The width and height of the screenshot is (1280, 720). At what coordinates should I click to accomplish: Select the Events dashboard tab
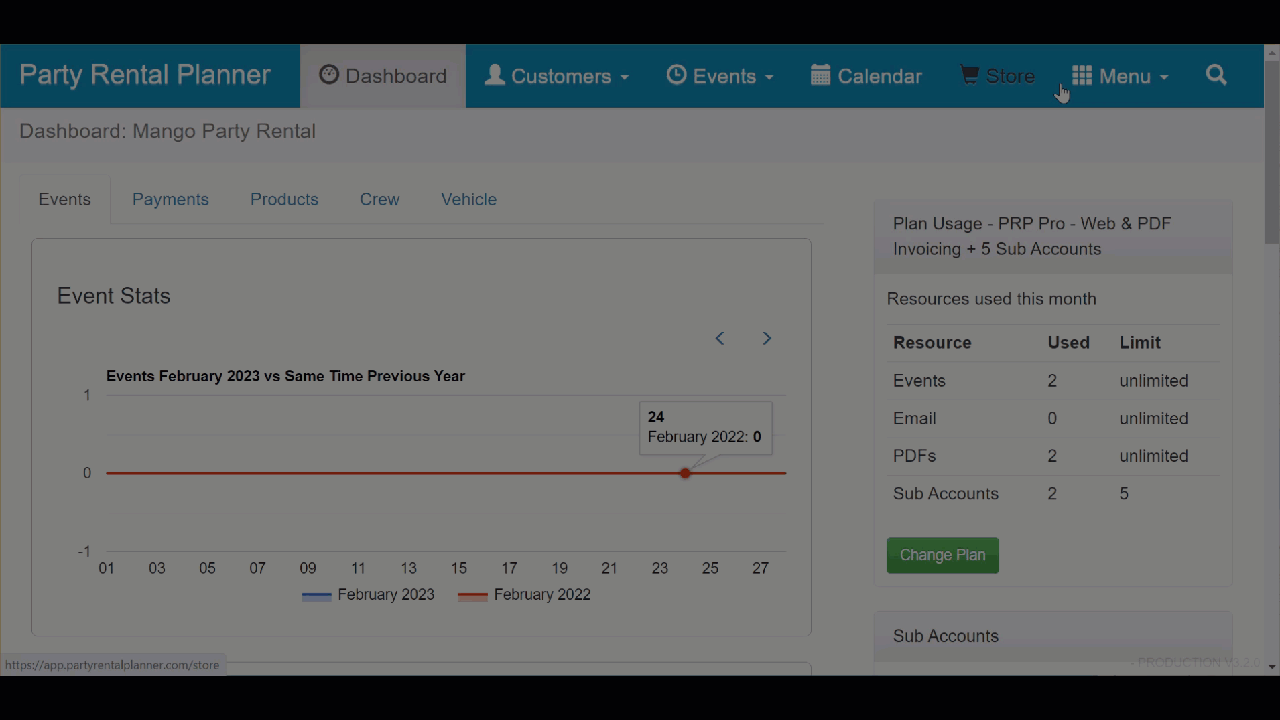[x=65, y=199]
